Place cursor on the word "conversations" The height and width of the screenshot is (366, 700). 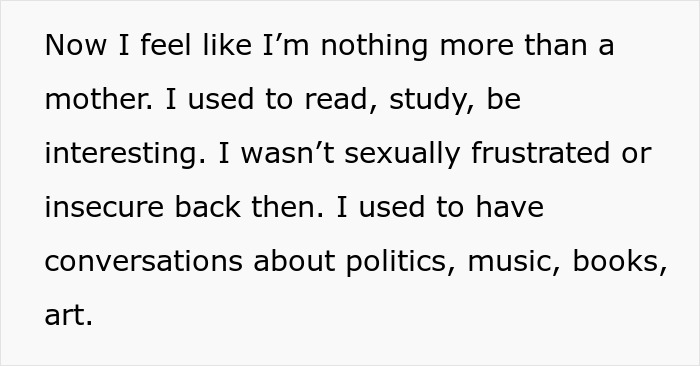point(143,262)
